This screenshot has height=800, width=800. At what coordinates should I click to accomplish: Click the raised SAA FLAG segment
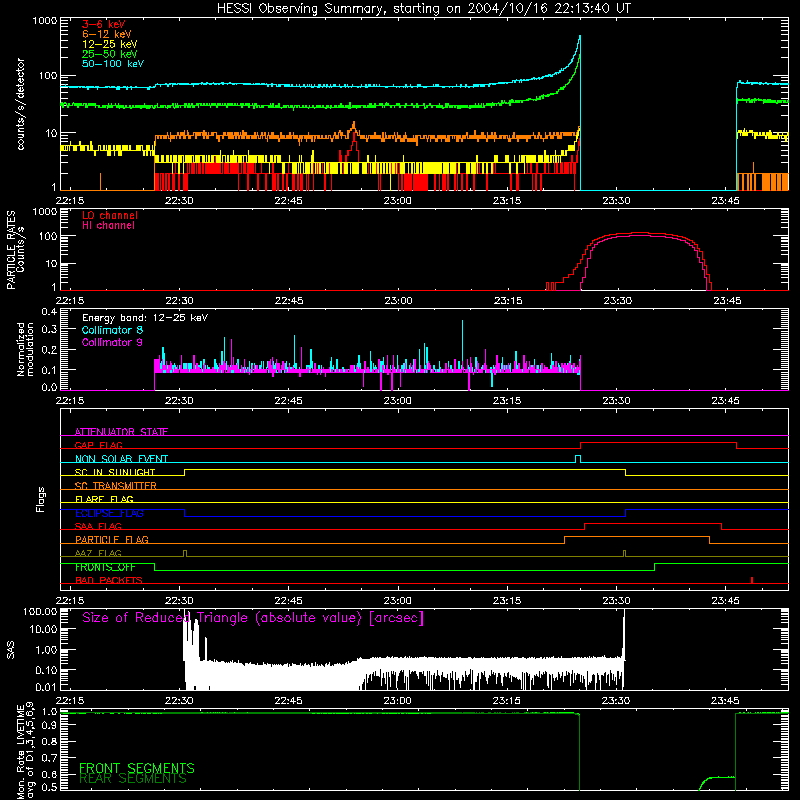click(653, 523)
